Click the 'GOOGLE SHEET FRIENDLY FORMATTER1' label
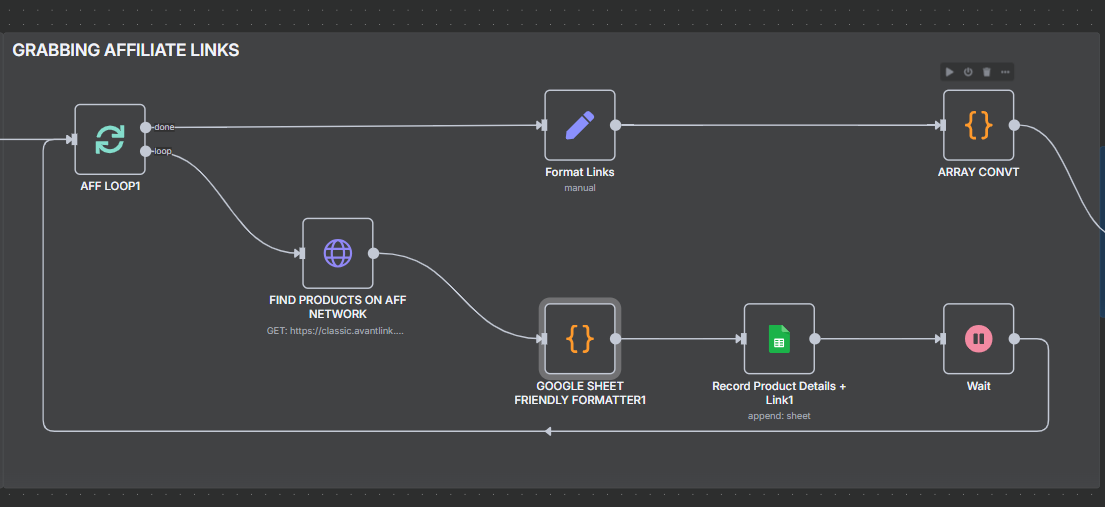1105x507 pixels. 580,393
